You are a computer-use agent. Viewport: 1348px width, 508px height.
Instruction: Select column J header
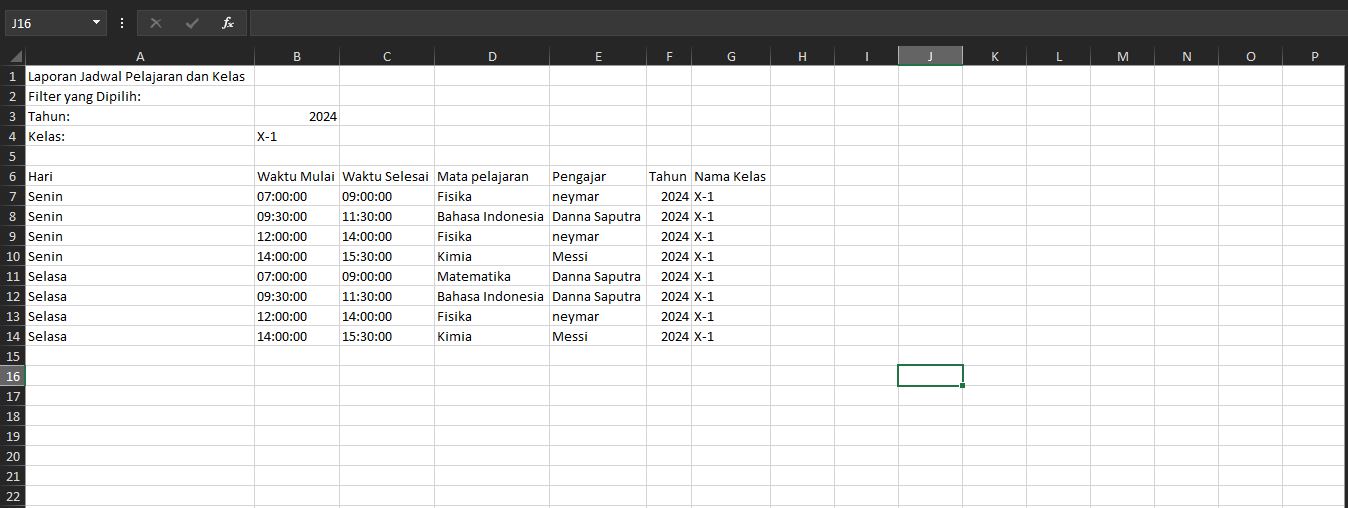click(930, 57)
